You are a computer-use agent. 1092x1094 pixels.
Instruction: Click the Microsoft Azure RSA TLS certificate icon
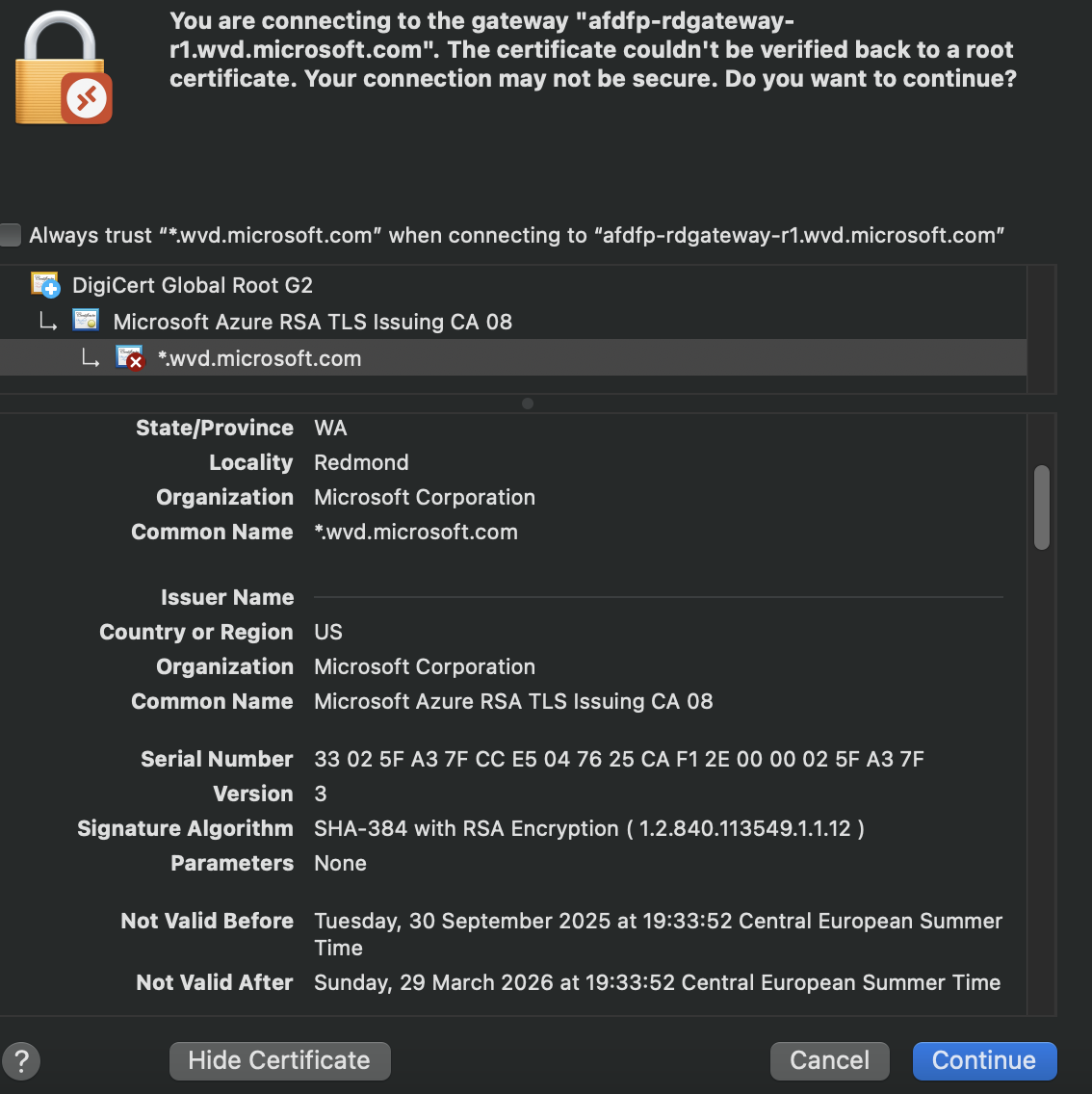tap(86, 322)
